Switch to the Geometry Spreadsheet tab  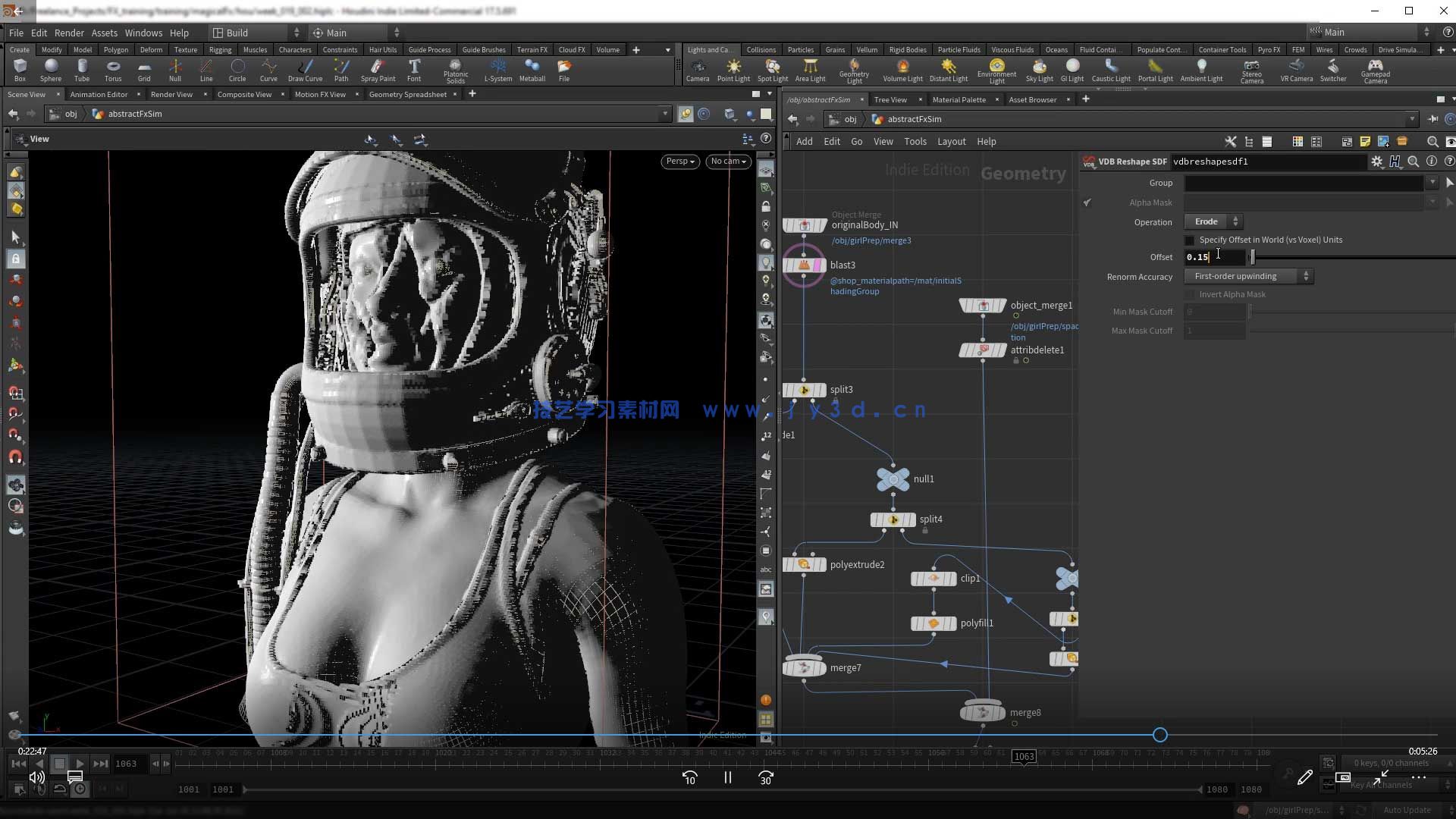coord(407,95)
